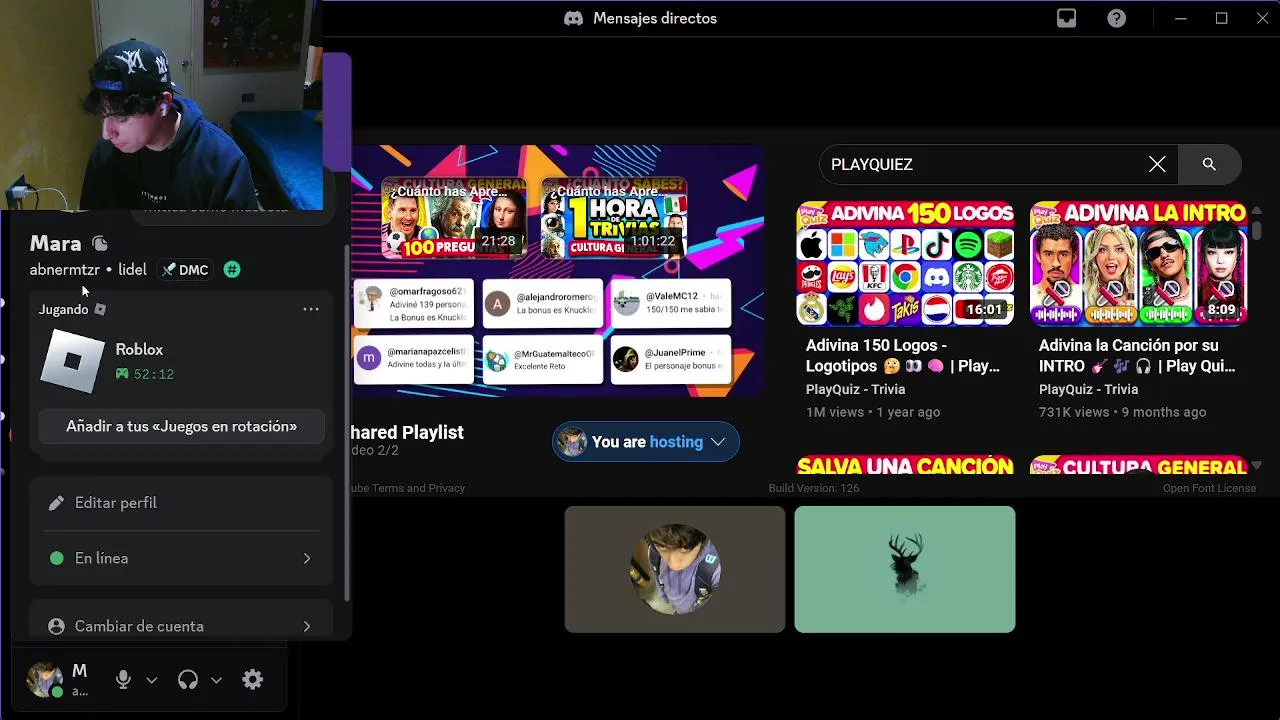Open Adivina 150 Logos video thumbnail
This screenshot has width=1280, height=720.
click(905, 264)
